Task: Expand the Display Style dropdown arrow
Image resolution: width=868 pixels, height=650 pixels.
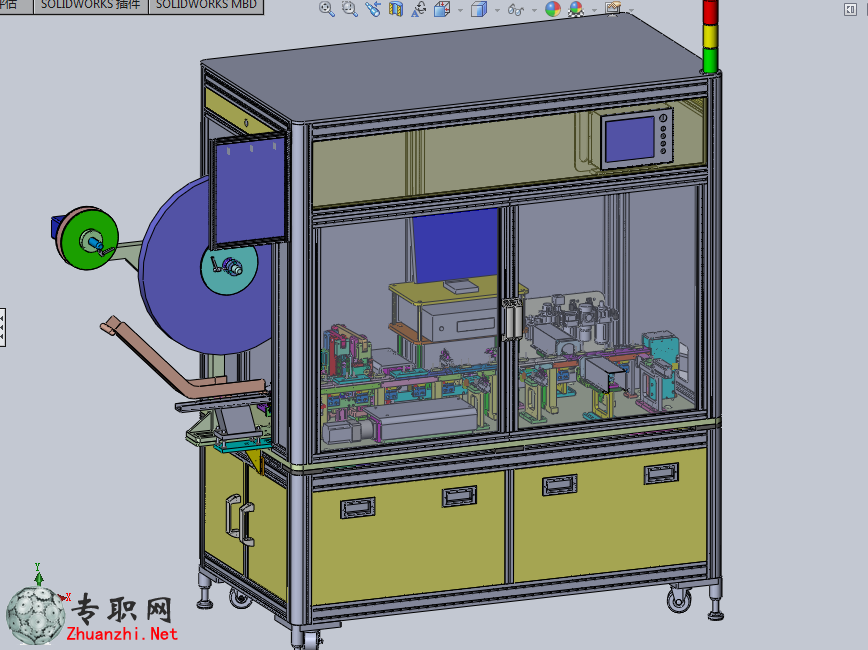Action: pyautogui.click(x=497, y=10)
